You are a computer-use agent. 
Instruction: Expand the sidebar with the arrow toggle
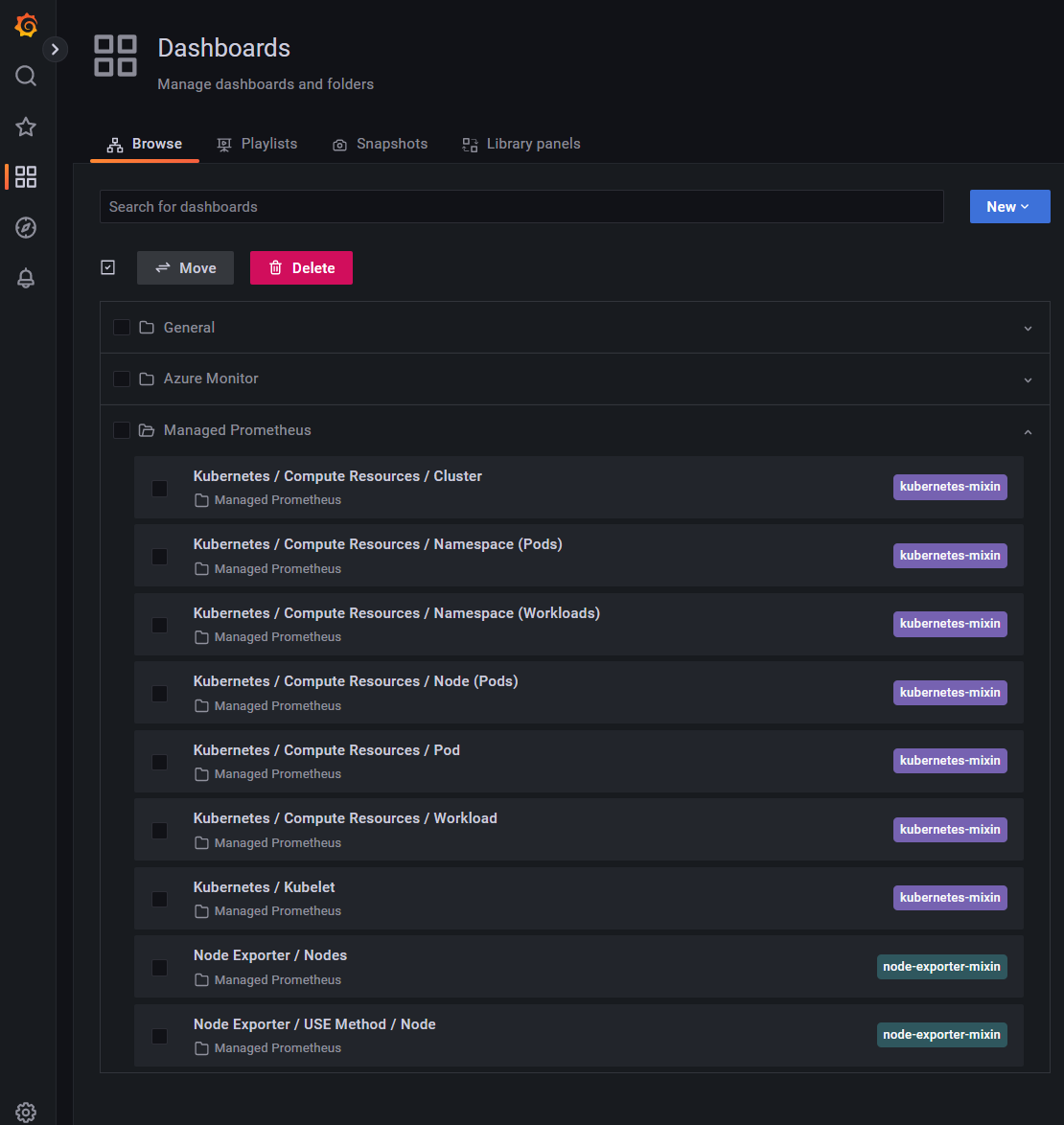click(x=55, y=49)
